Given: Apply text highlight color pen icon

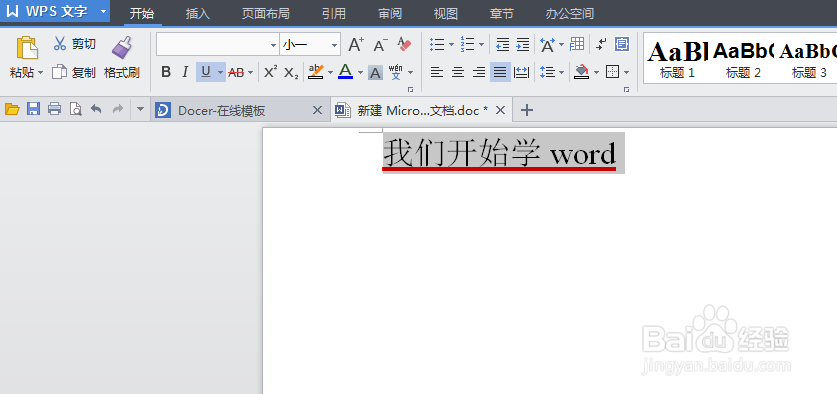Looking at the screenshot, I should pyautogui.click(x=316, y=72).
